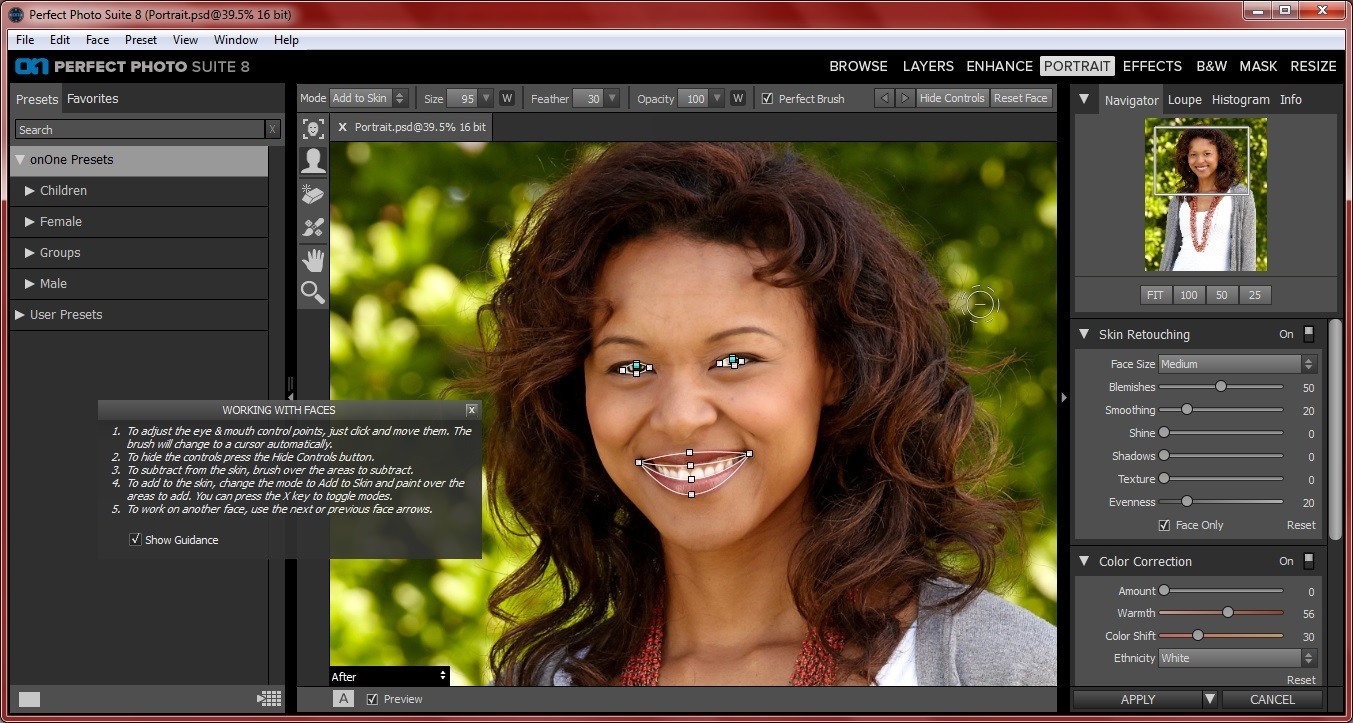1353x723 pixels.
Task: Switch to the Histogram tab
Action: pyautogui.click(x=1240, y=99)
